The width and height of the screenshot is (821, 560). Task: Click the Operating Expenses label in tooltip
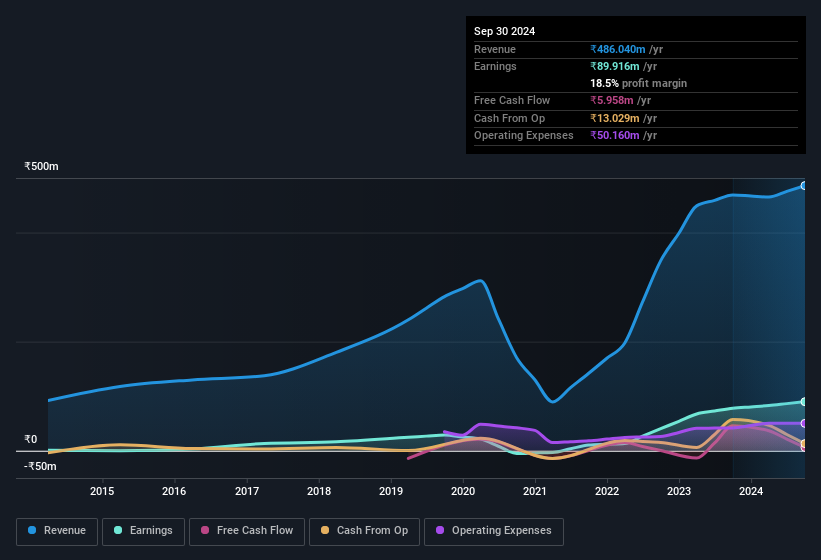[524, 136]
